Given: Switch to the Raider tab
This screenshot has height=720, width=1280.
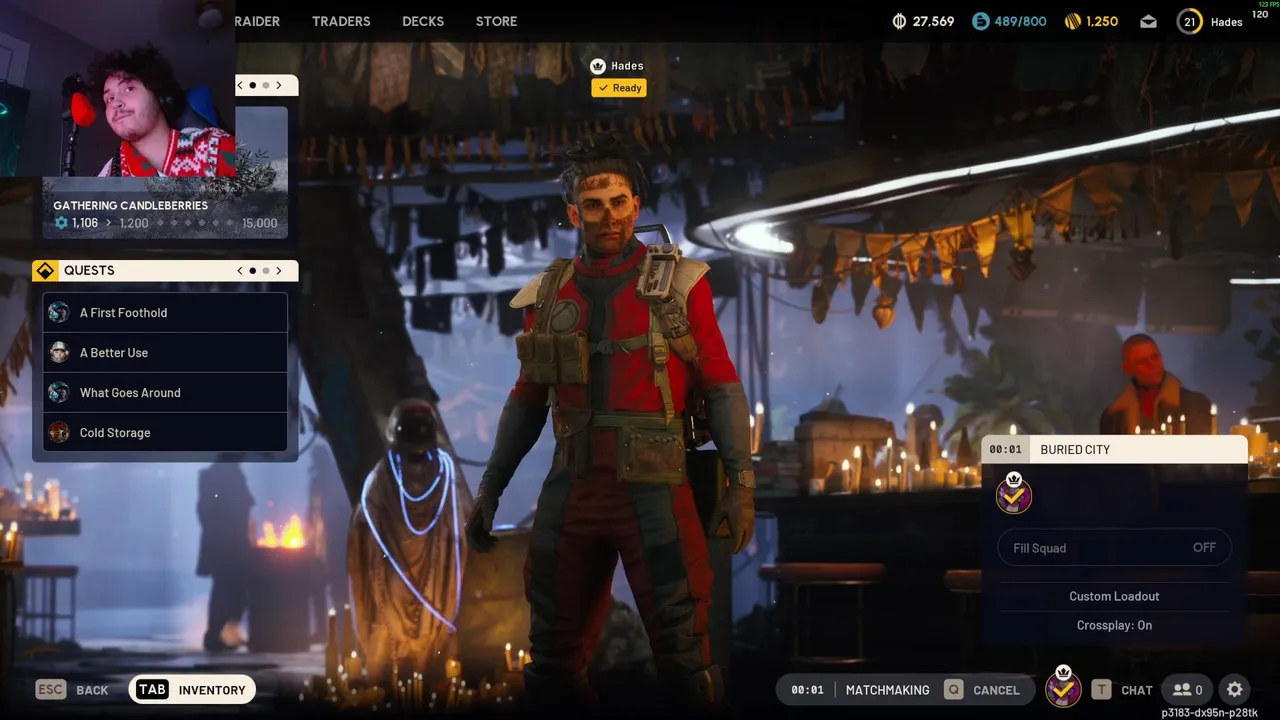Looking at the screenshot, I should 258,21.
